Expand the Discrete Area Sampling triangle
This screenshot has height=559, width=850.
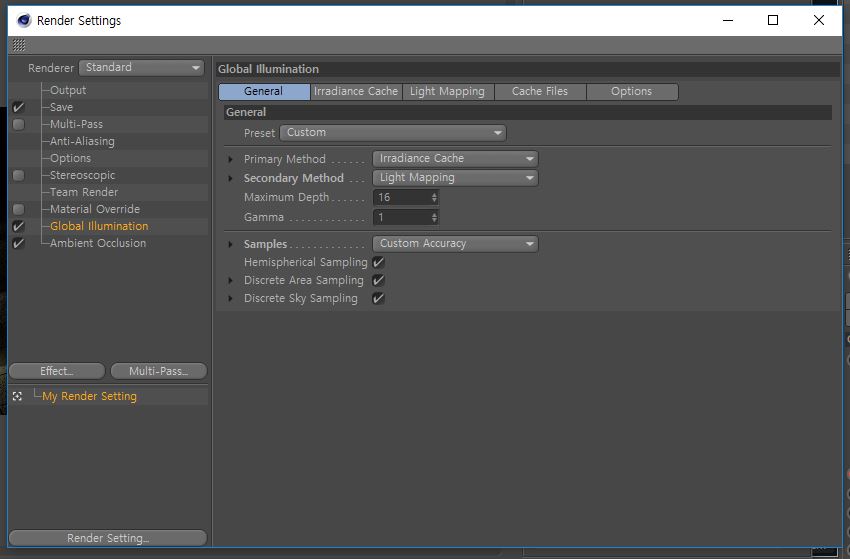tap(231, 281)
